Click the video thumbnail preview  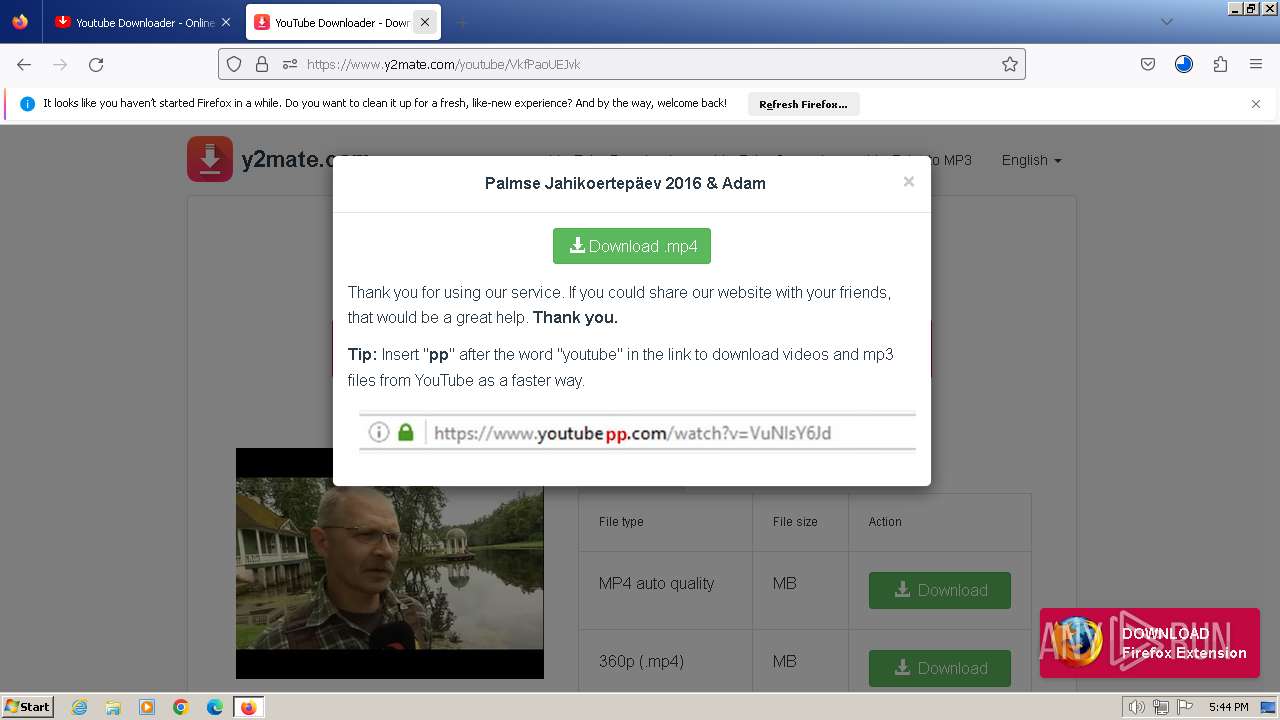pyautogui.click(x=390, y=563)
